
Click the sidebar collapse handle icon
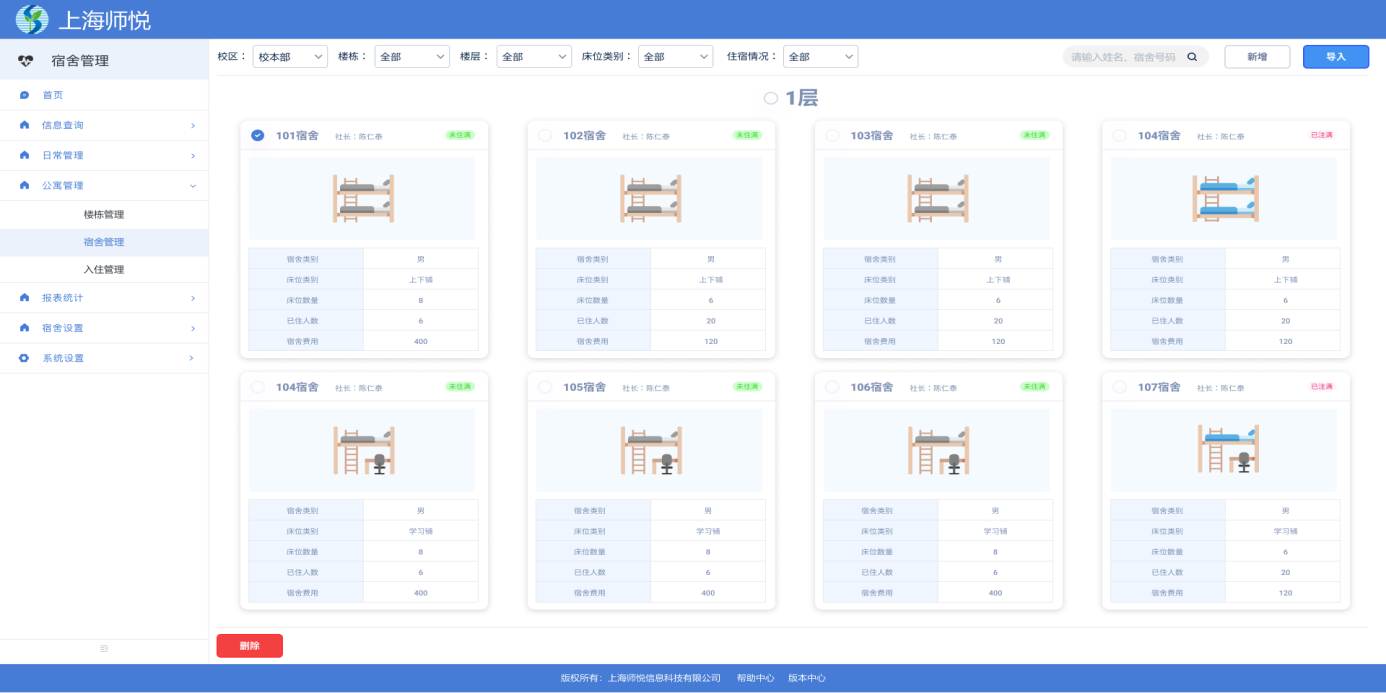tap(104, 649)
